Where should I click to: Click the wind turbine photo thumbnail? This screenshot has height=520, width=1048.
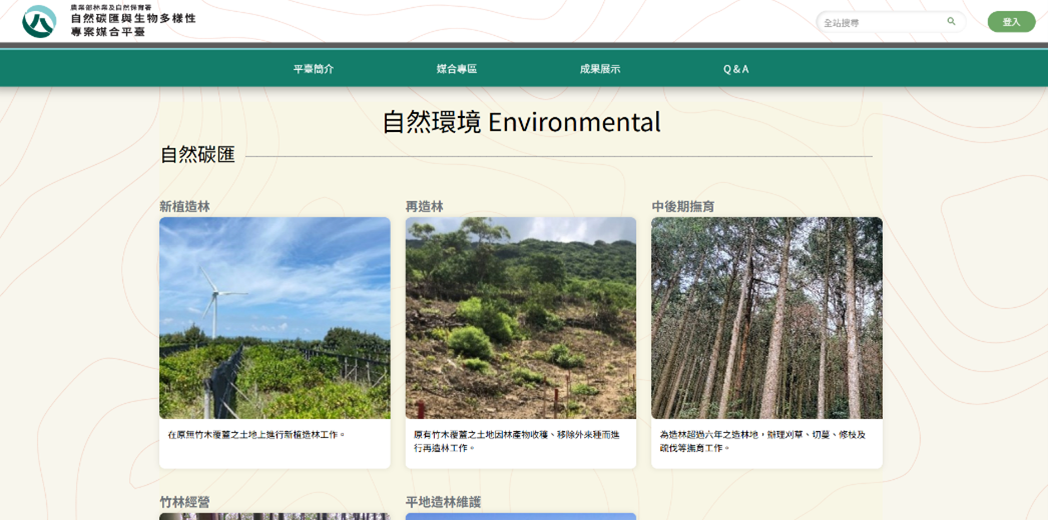coord(274,318)
